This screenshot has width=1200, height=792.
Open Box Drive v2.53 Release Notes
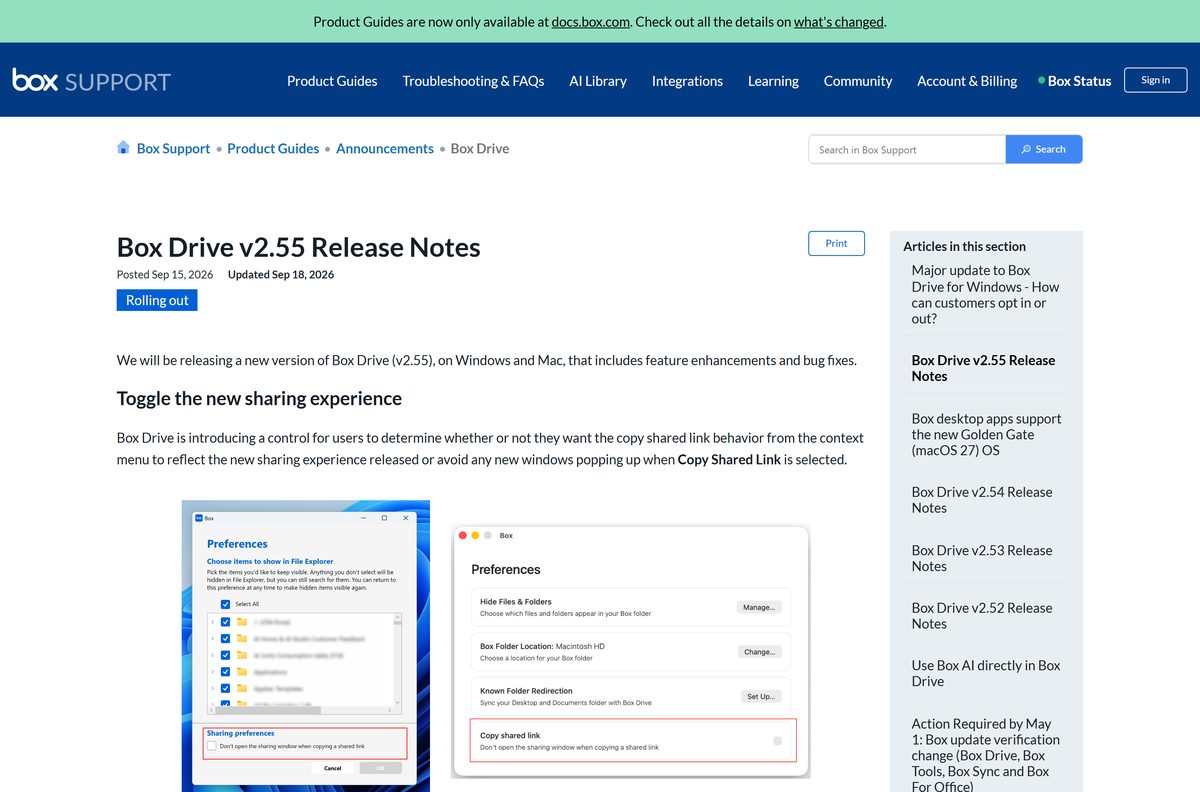point(982,558)
